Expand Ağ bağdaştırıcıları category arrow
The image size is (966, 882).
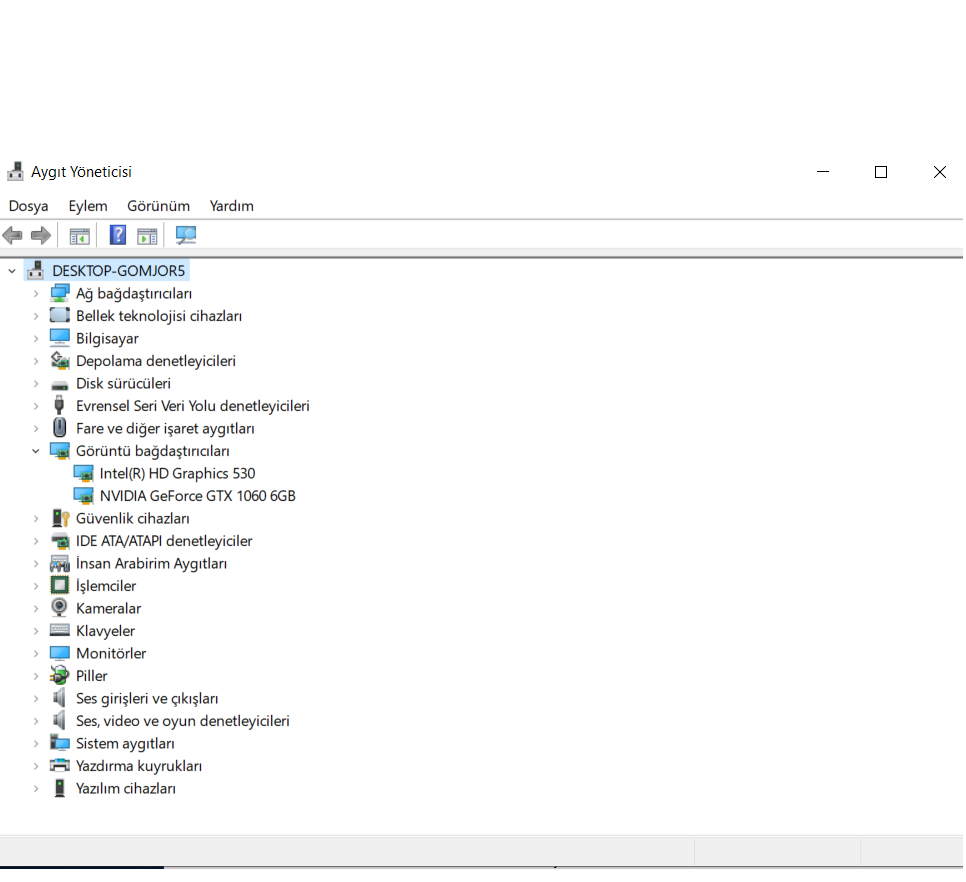tap(36, 294)
